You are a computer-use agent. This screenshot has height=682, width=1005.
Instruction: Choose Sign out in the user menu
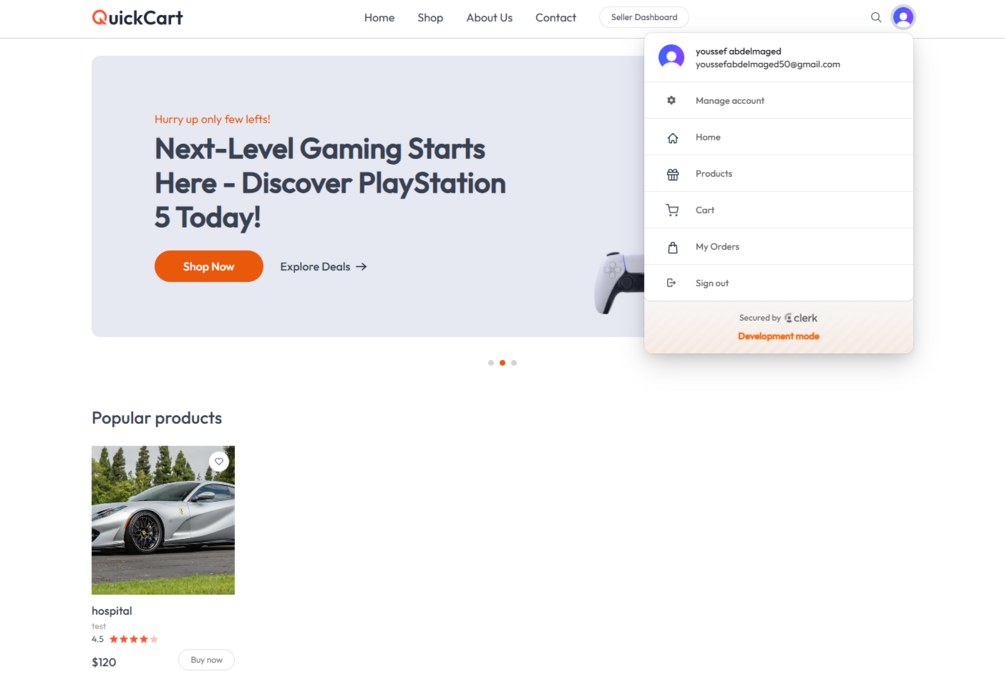click(x=778, y=283)
